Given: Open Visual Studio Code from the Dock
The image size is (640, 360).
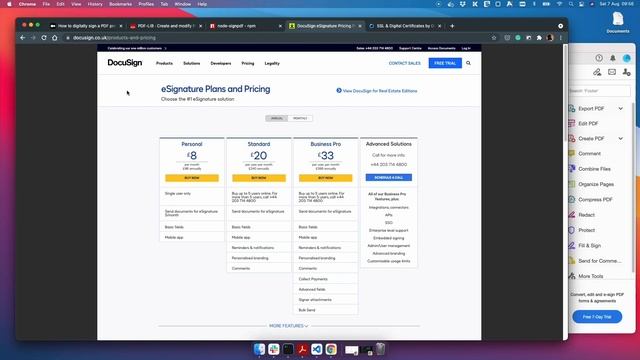Looking at the screenshot, I should click(x=316, y=349).
